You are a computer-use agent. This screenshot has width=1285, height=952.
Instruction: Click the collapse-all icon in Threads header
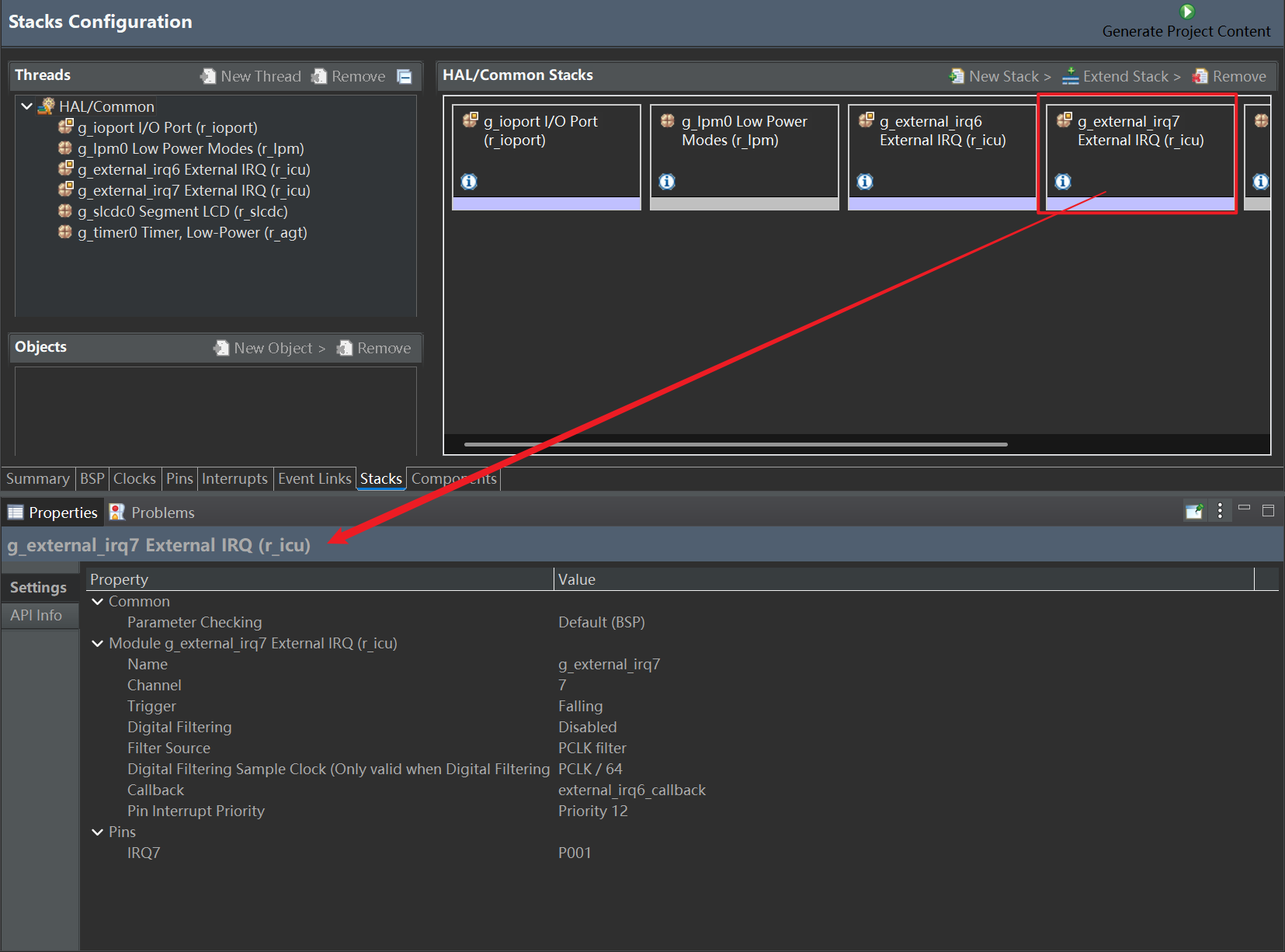point(405,76)
